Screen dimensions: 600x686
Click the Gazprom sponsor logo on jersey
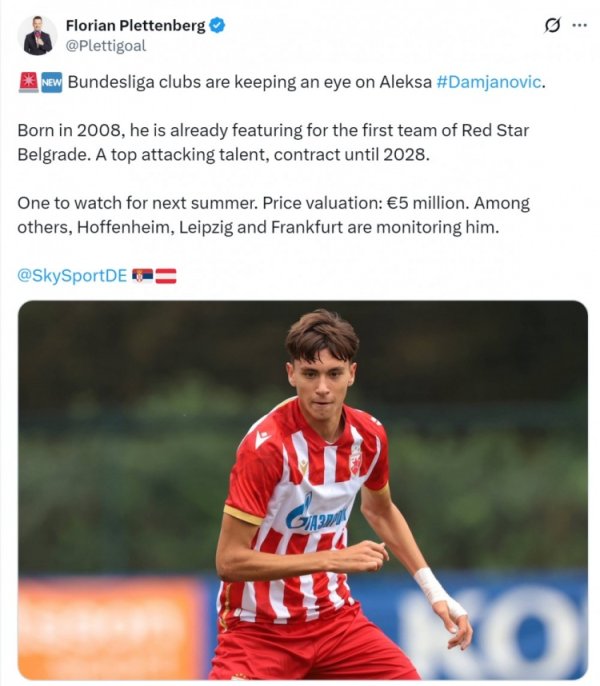point(316,516)
